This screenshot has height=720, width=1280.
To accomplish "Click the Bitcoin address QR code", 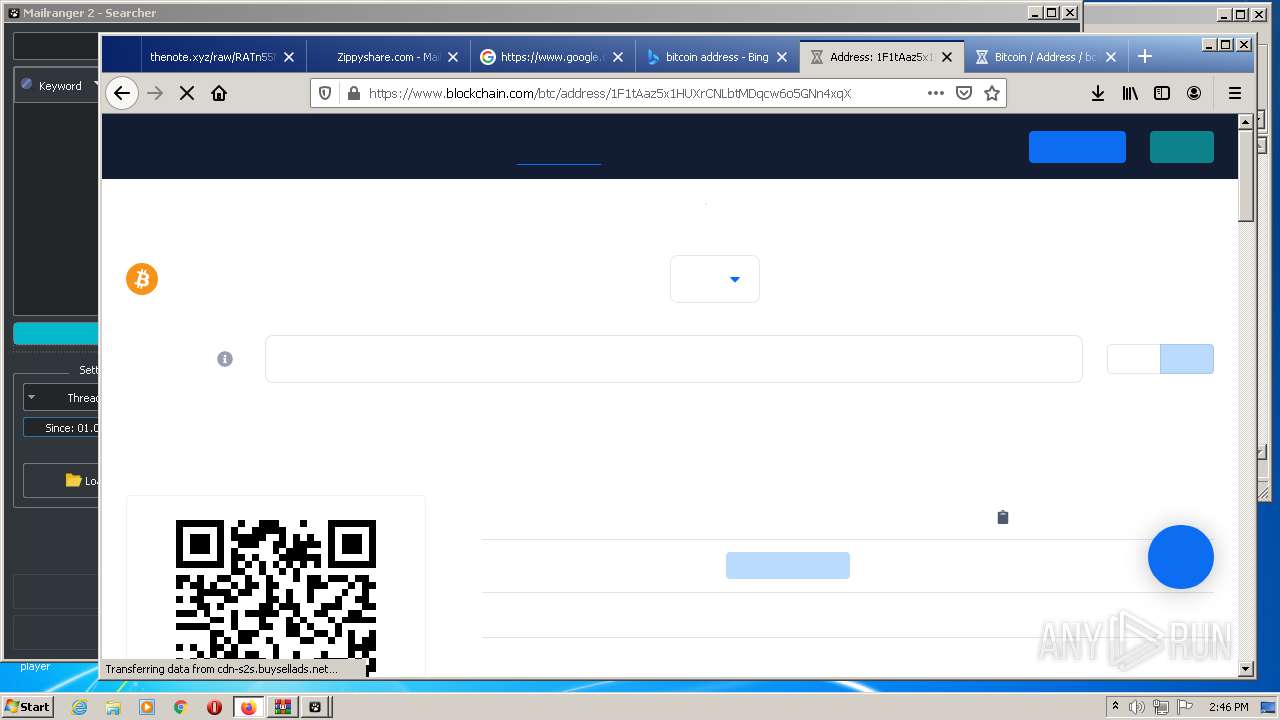I will pos(276,596).
